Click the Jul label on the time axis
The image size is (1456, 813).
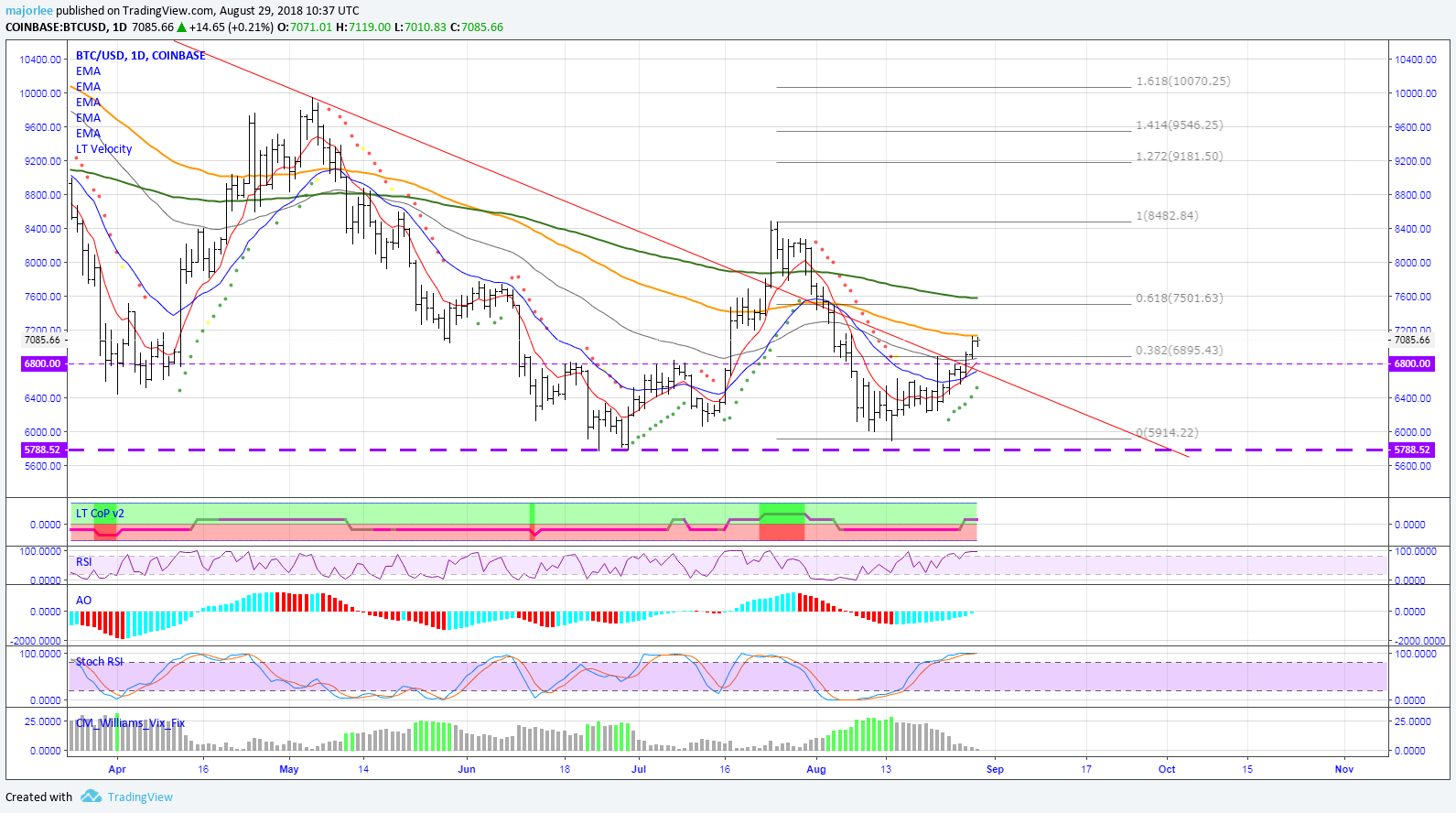(639, 770)
